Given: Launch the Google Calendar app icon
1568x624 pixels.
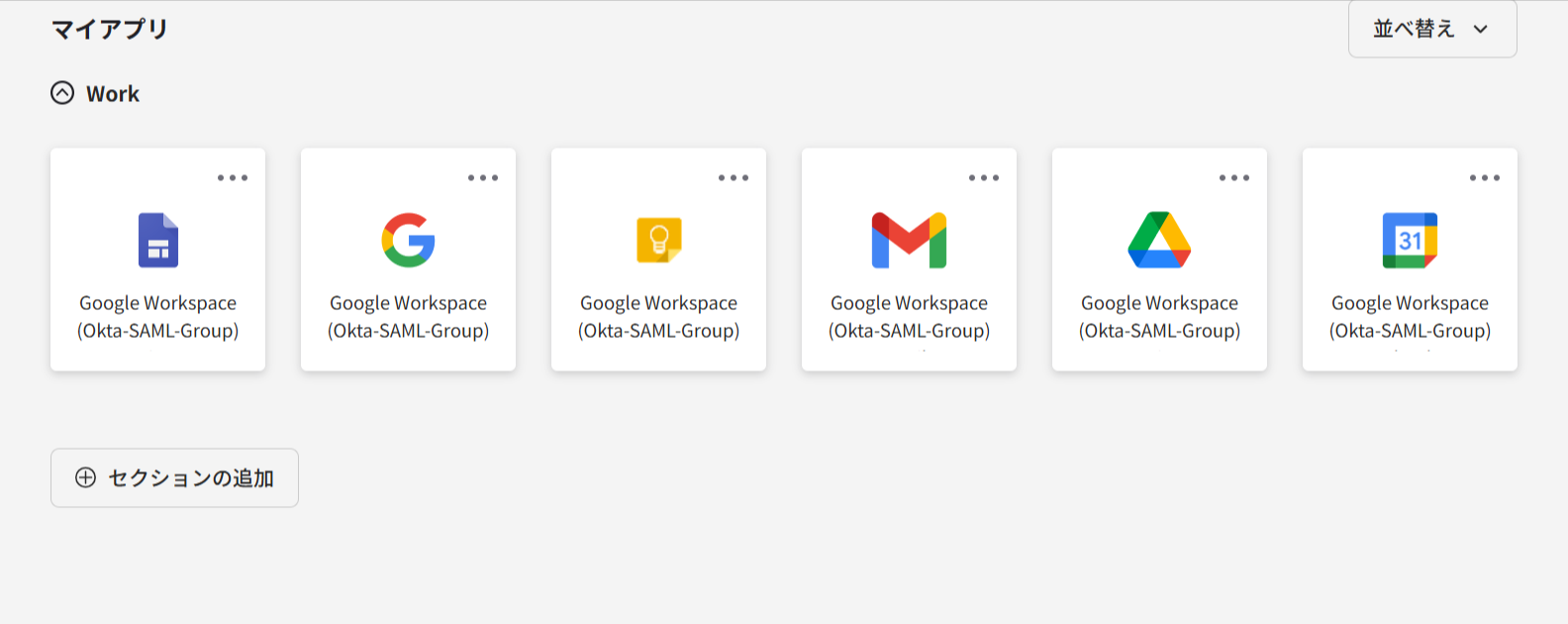Looking at the screenshot, I should (1410, 241).
